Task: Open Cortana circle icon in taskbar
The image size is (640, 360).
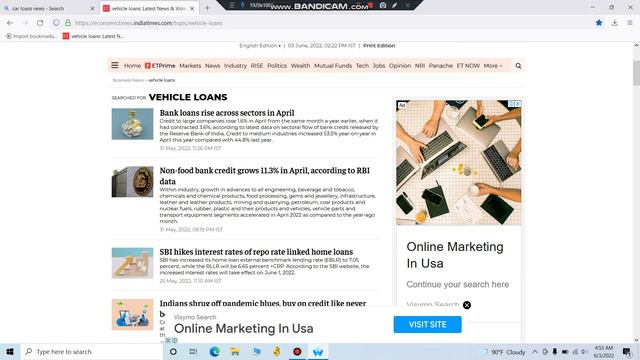Action: point(173,351)
